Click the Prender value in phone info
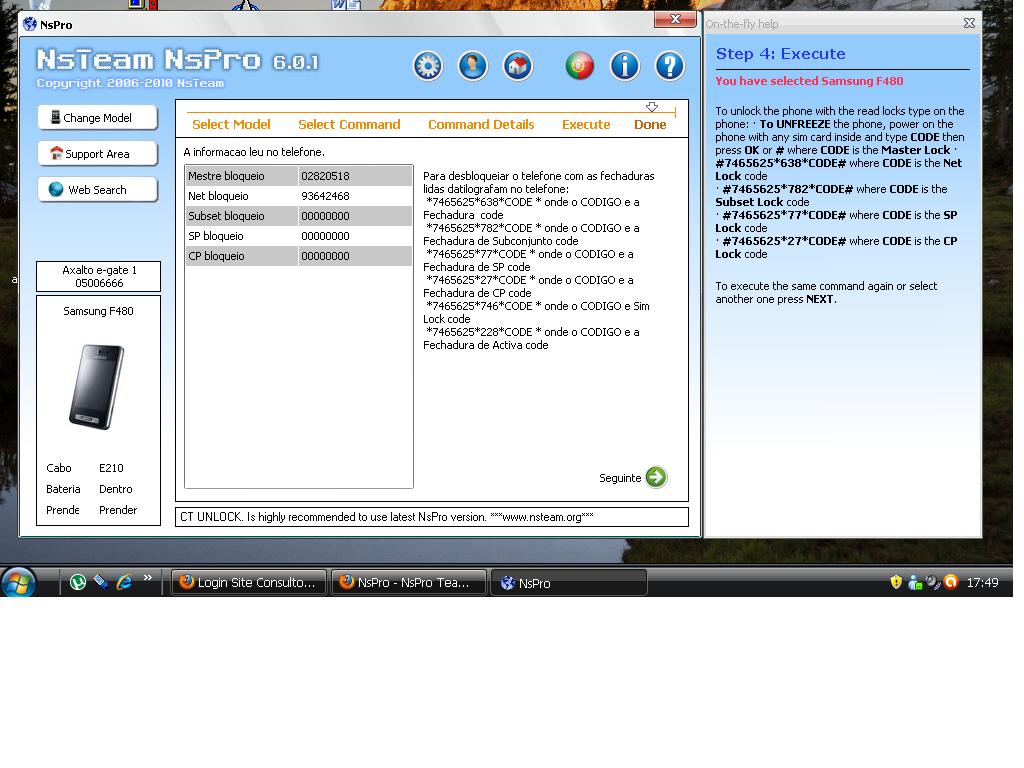 (x=118, y=510)
